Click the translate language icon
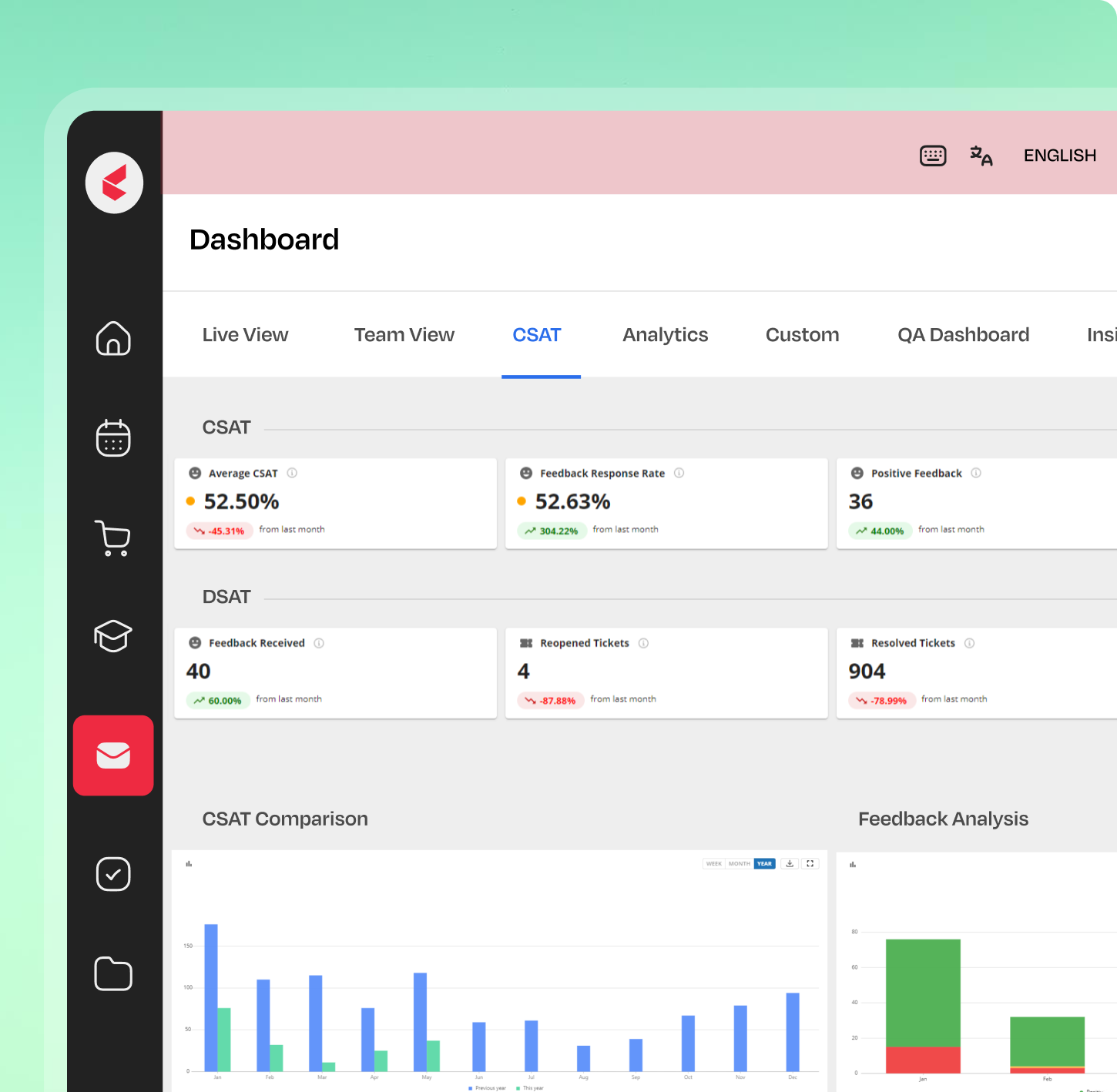This screenshot has width=1117, height=1092. pyautogui.click(x=981, y=156)
